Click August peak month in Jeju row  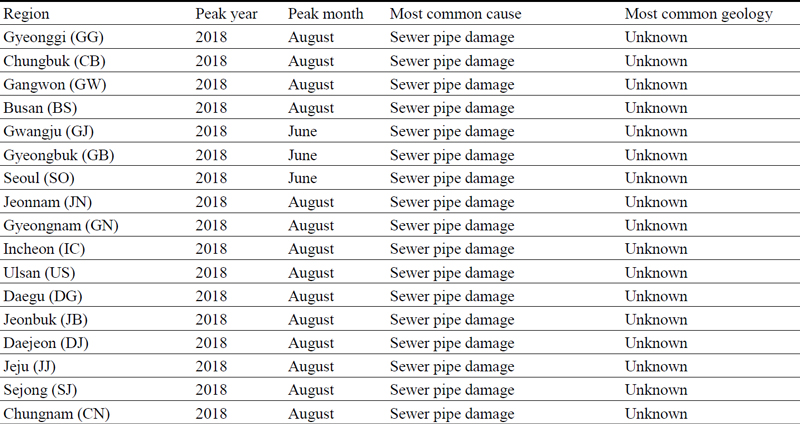[311, 366]
